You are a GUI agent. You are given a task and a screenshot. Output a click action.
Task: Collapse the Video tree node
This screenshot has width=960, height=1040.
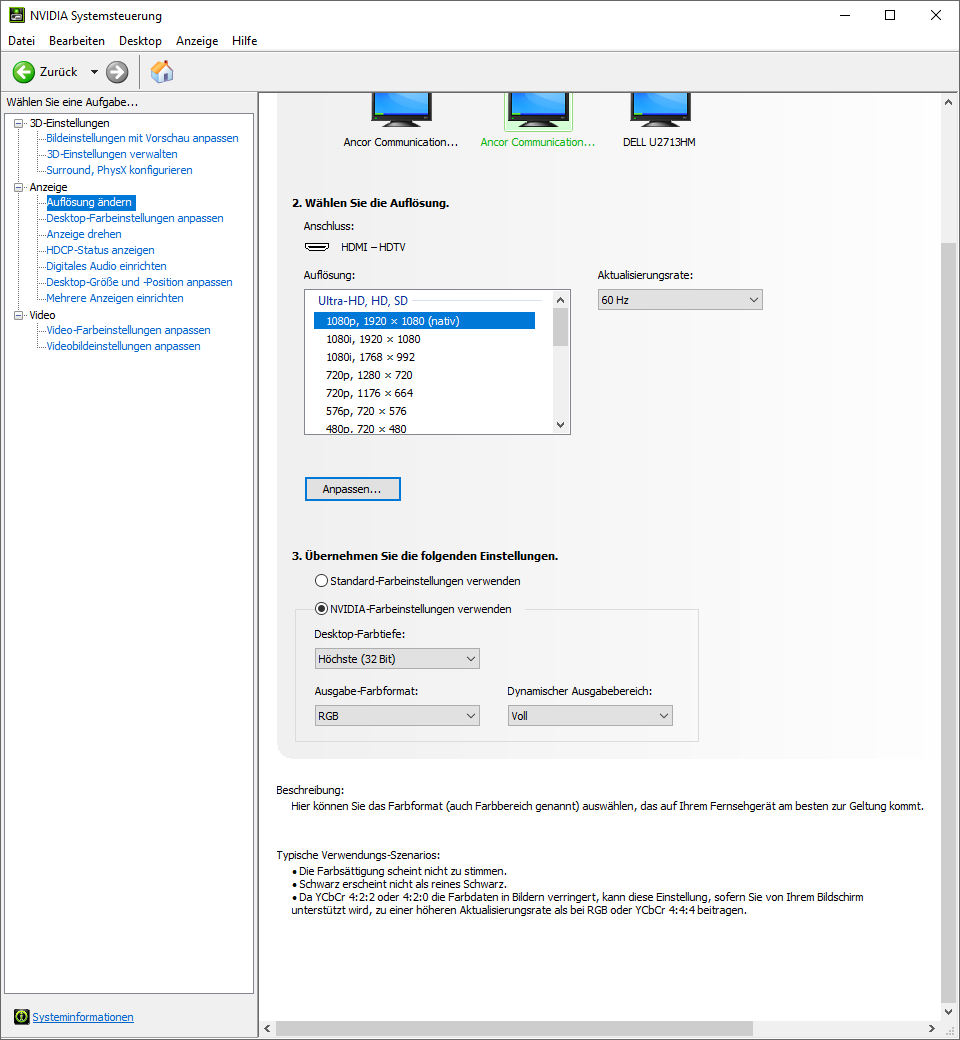point(19,315)
